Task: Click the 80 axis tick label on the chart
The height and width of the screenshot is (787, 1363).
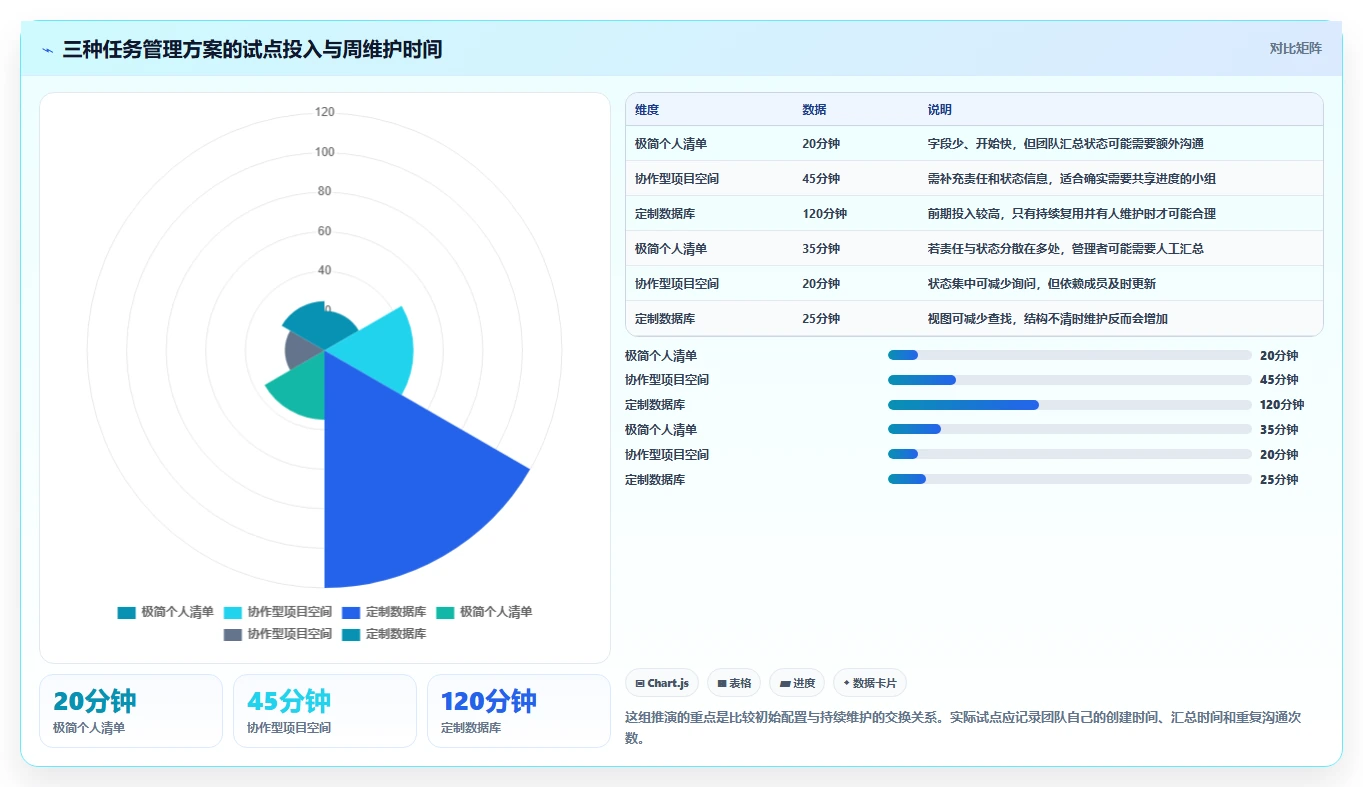Action: point(325,191)
